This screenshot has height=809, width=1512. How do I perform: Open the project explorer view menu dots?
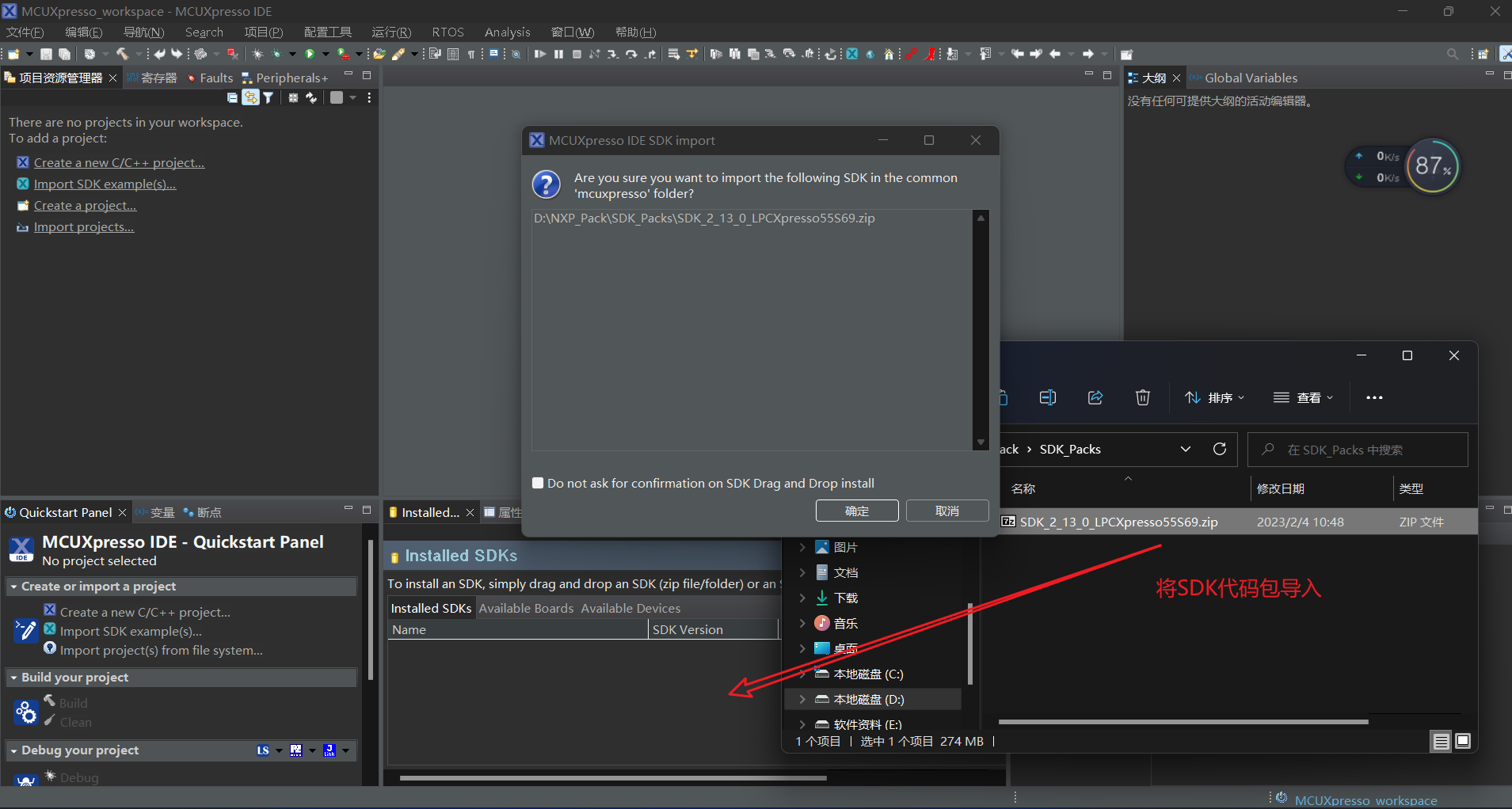369,97
